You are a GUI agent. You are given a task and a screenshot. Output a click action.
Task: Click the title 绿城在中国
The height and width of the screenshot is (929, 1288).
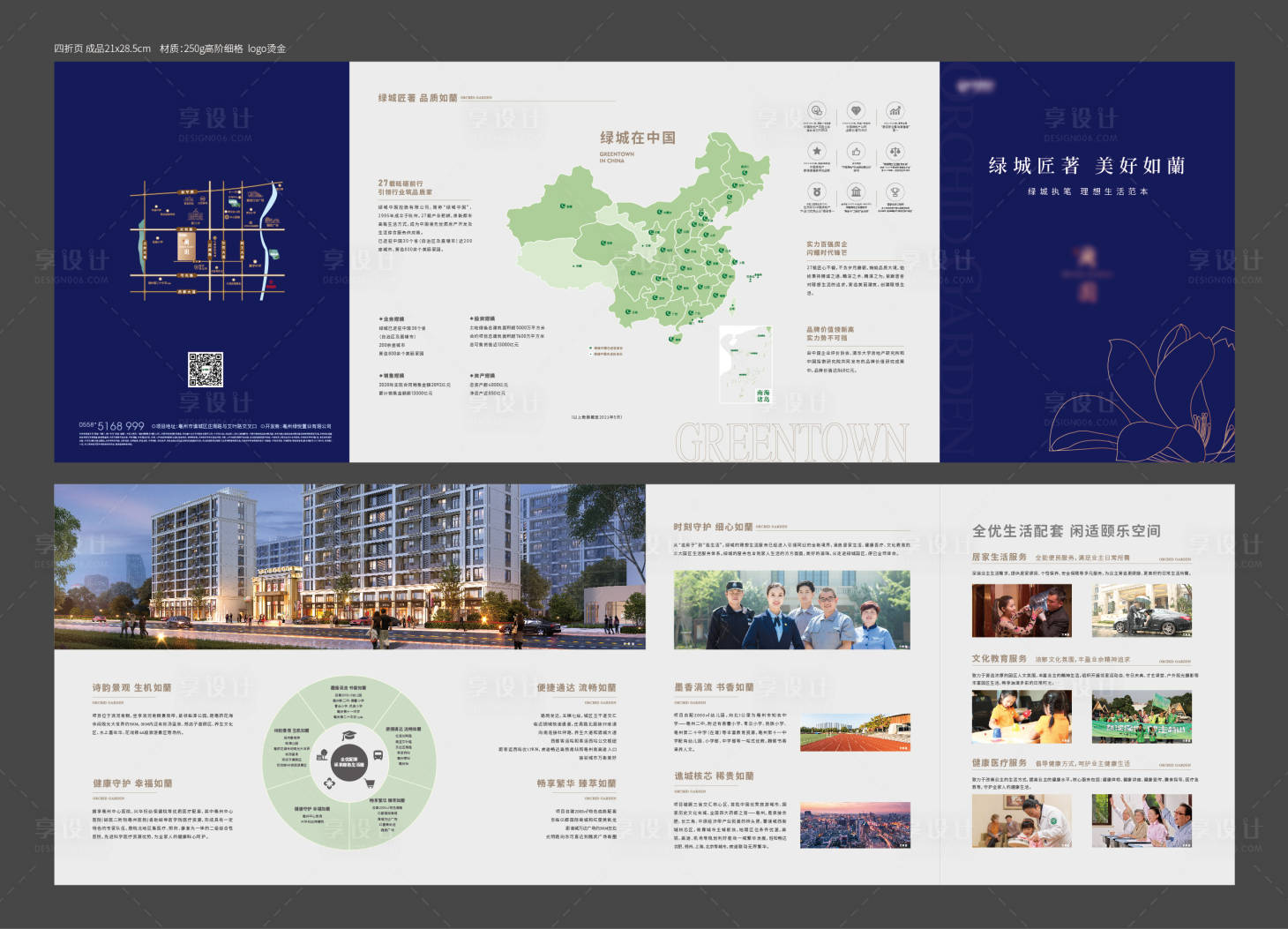tap(638, 138)
